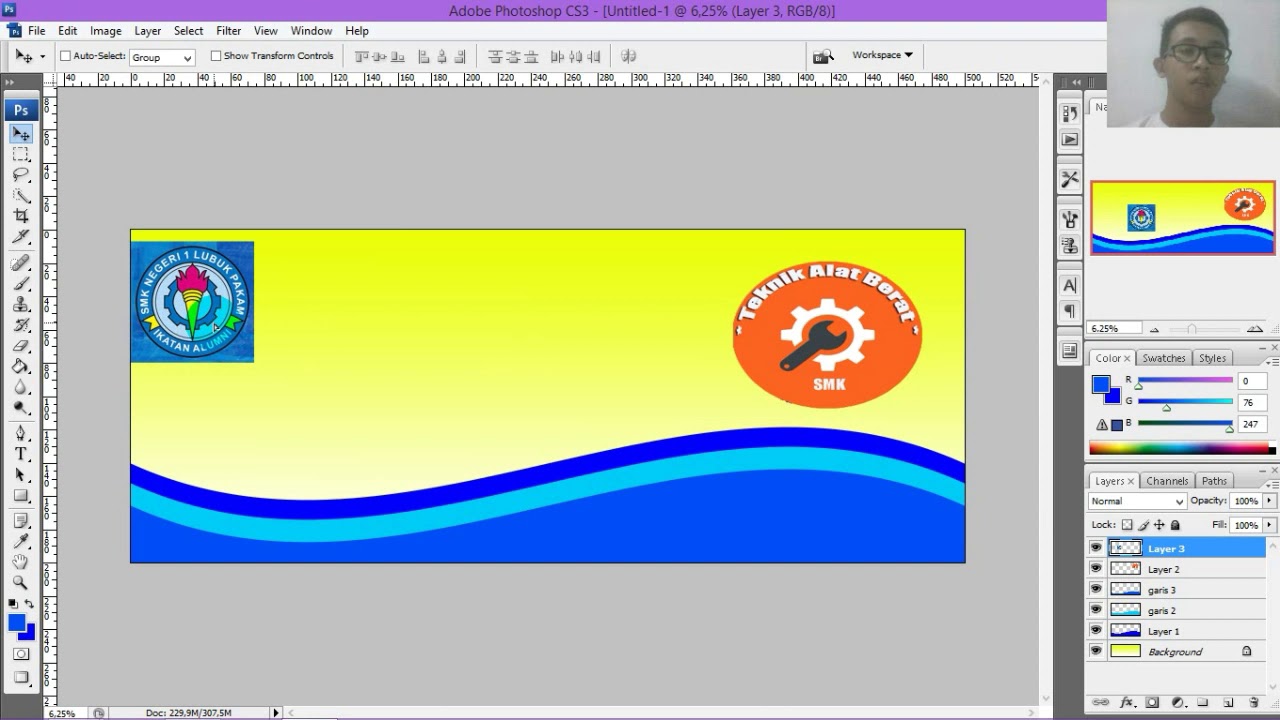1280x720 pixels.
Task: Toggle Edit in Quick Mask mode
Action: (21, 654)
